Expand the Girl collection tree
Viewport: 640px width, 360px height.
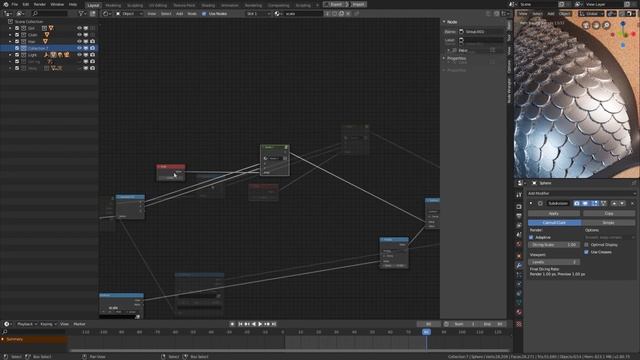pyautogui.click(x=10, y=28)
